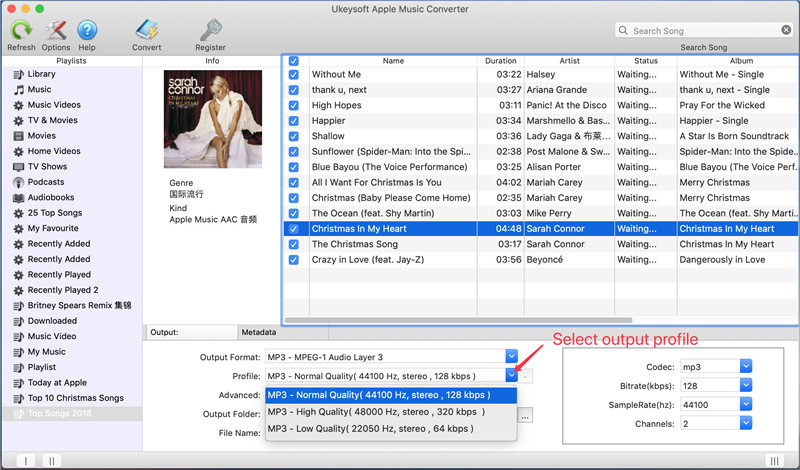
Task: Switch to the Metadata tab
Action: (x=283, y=332)
